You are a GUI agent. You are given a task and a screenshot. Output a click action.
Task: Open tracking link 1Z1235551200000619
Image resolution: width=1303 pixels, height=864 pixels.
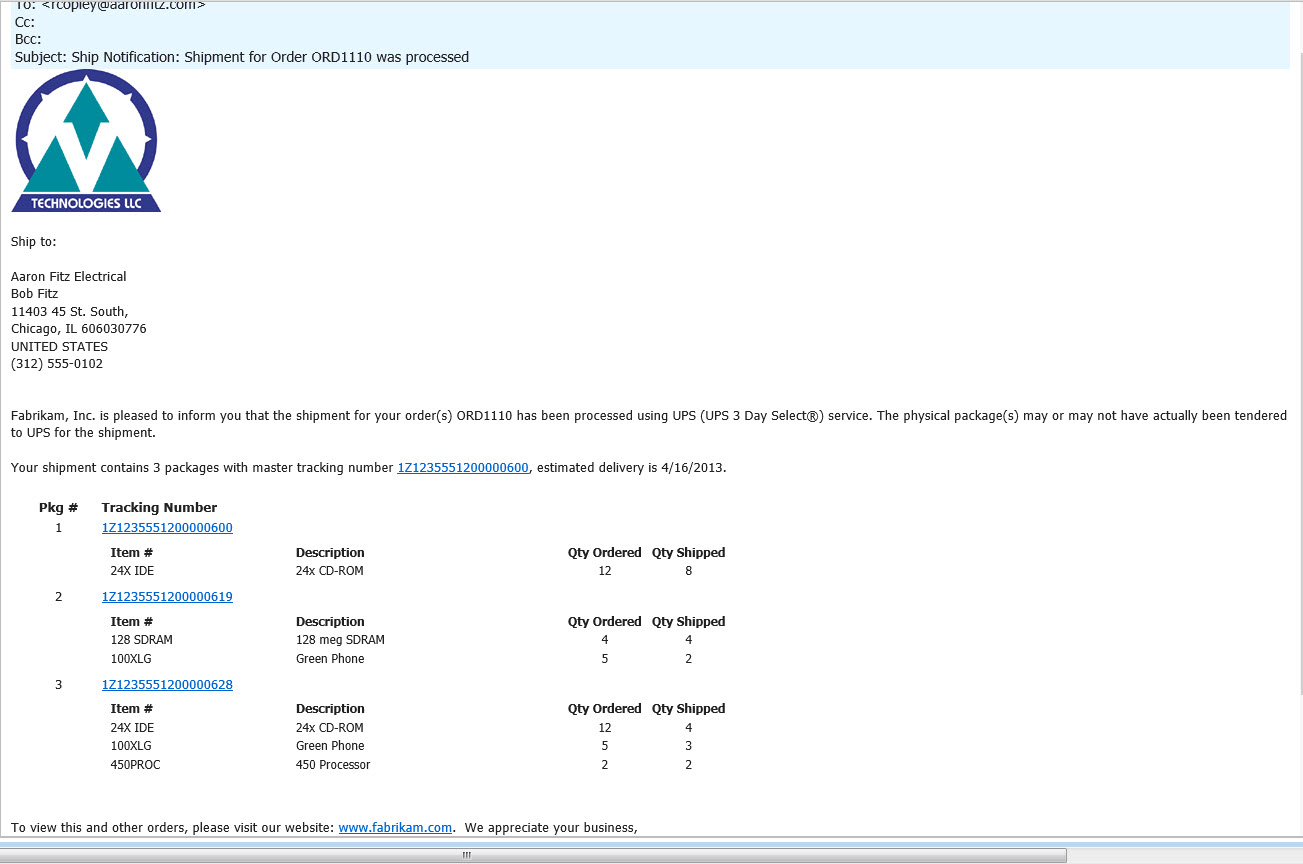[167, 597]
